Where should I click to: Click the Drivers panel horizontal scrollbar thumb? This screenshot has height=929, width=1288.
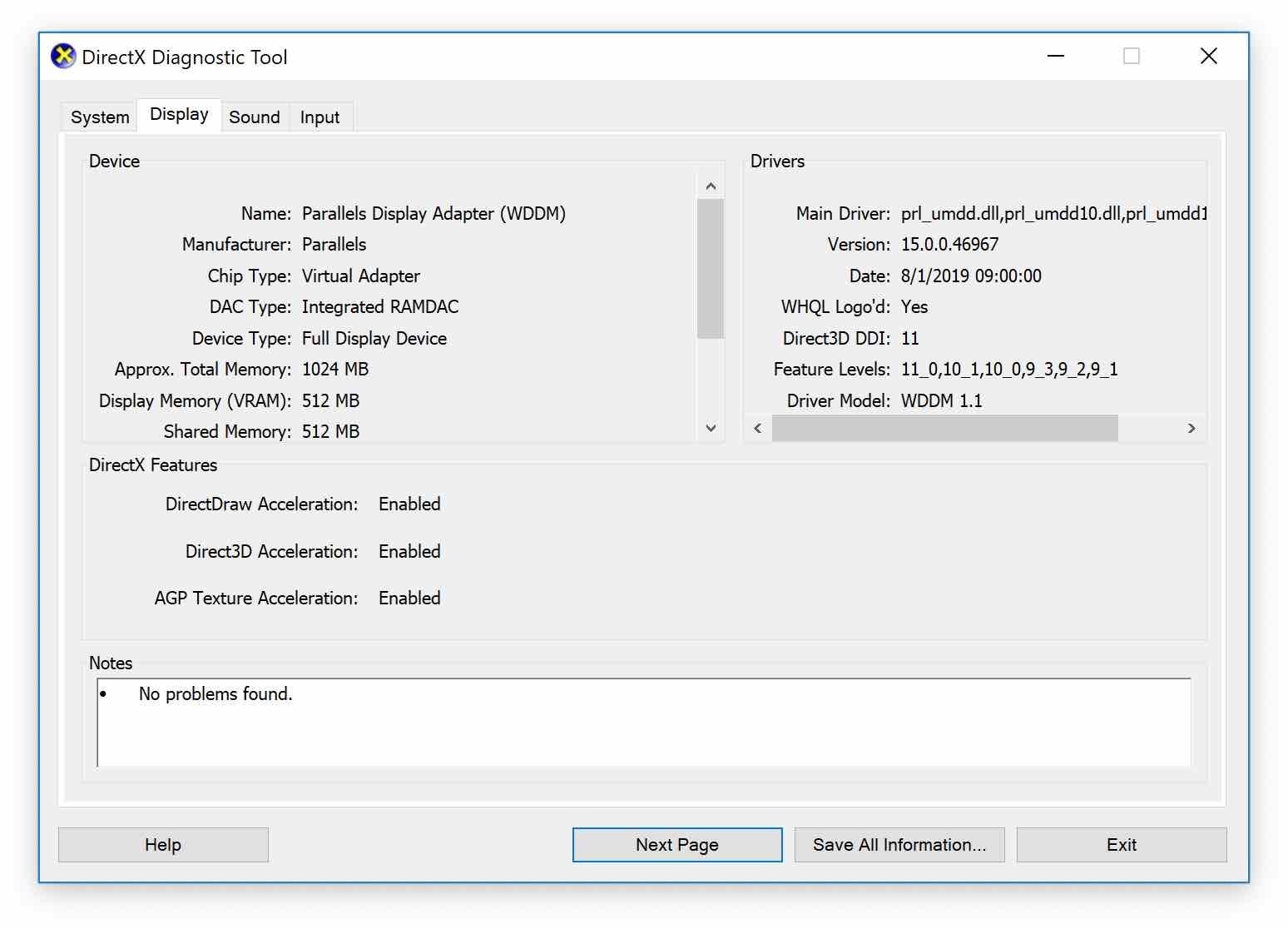click(x=945, y=428)
